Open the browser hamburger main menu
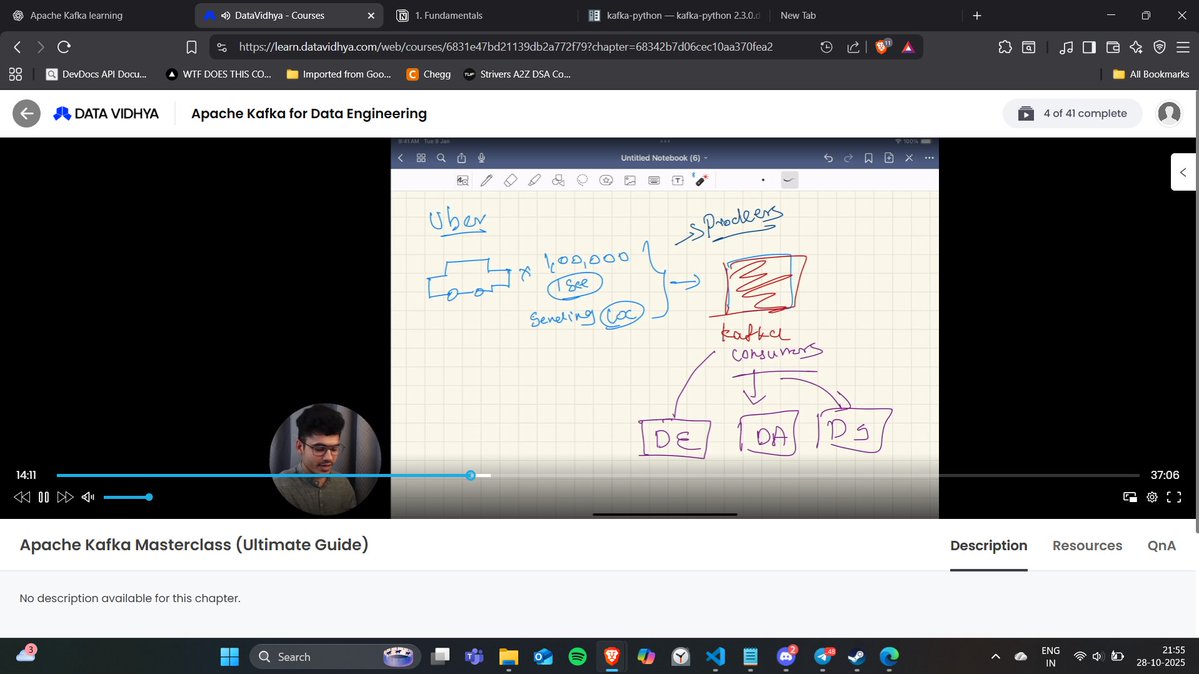This screenshot has height=674, width=1199. click(x=1183, y=47)
